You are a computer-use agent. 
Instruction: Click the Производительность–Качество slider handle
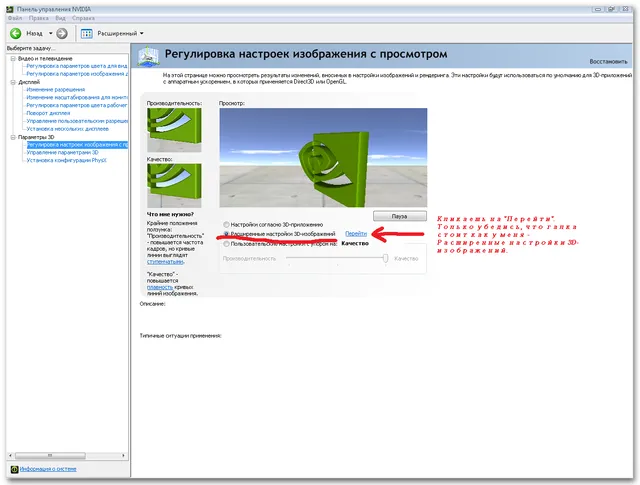pos(385,258)
